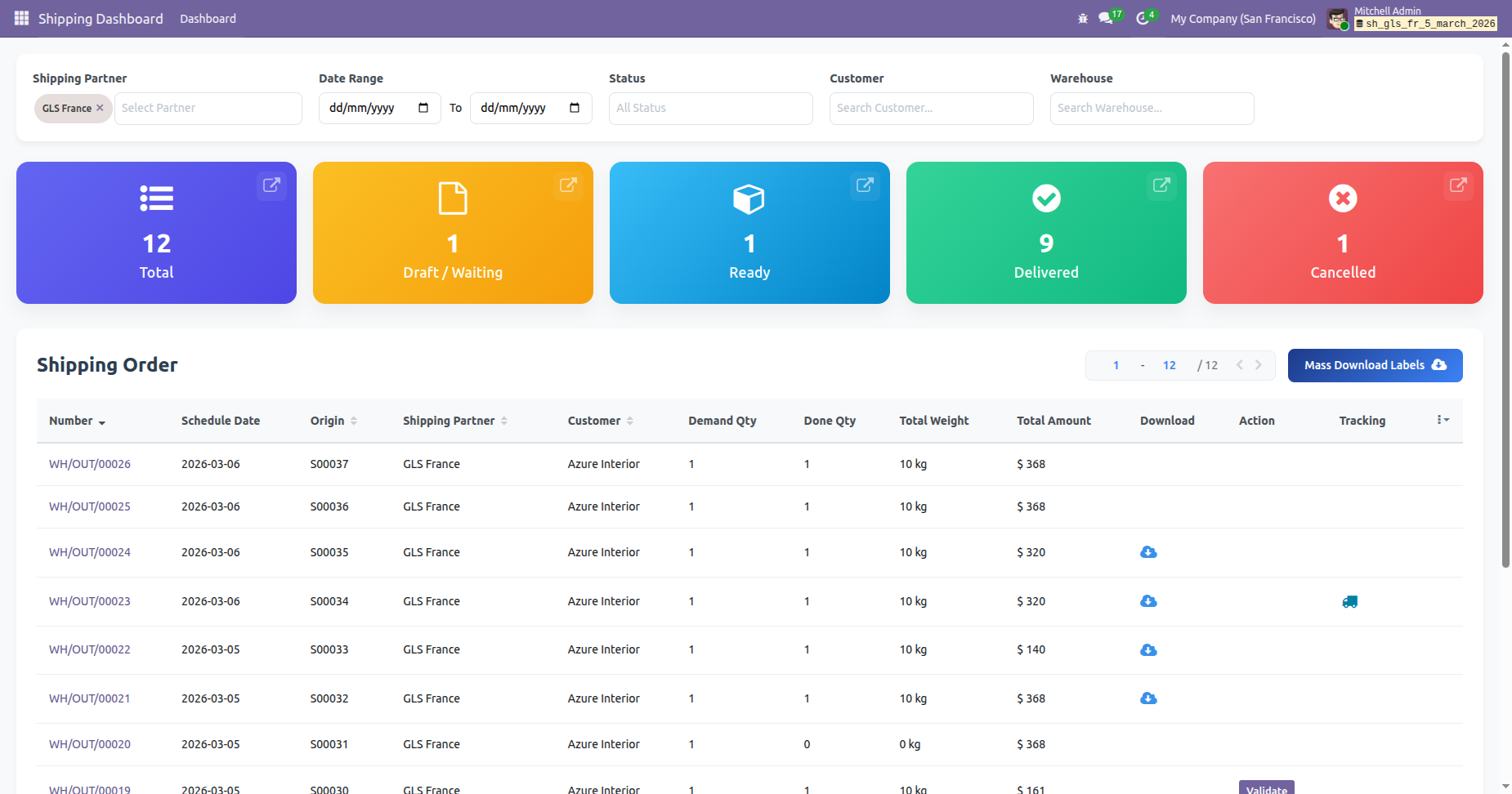Open the activities clock icon
1512x794 pixels.
point(1143,18)
